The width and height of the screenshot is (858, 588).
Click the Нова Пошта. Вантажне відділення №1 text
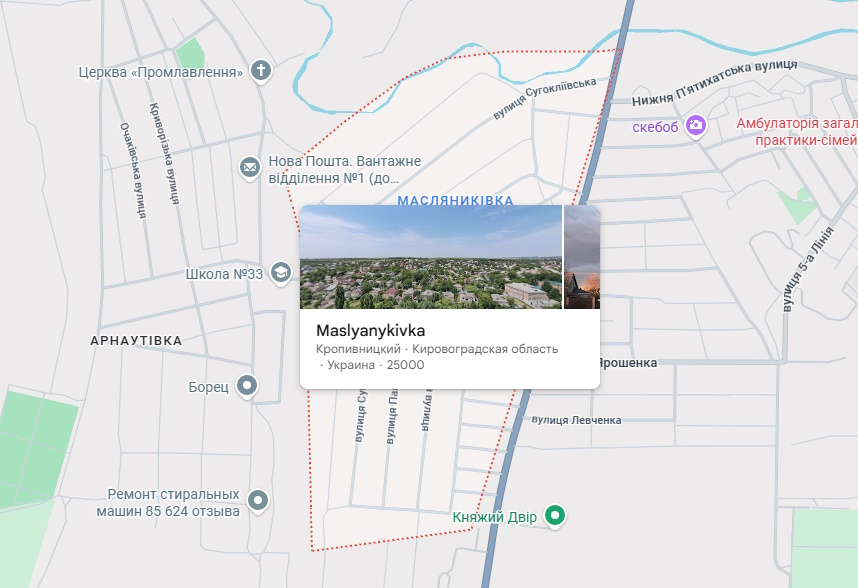[345, 170]
